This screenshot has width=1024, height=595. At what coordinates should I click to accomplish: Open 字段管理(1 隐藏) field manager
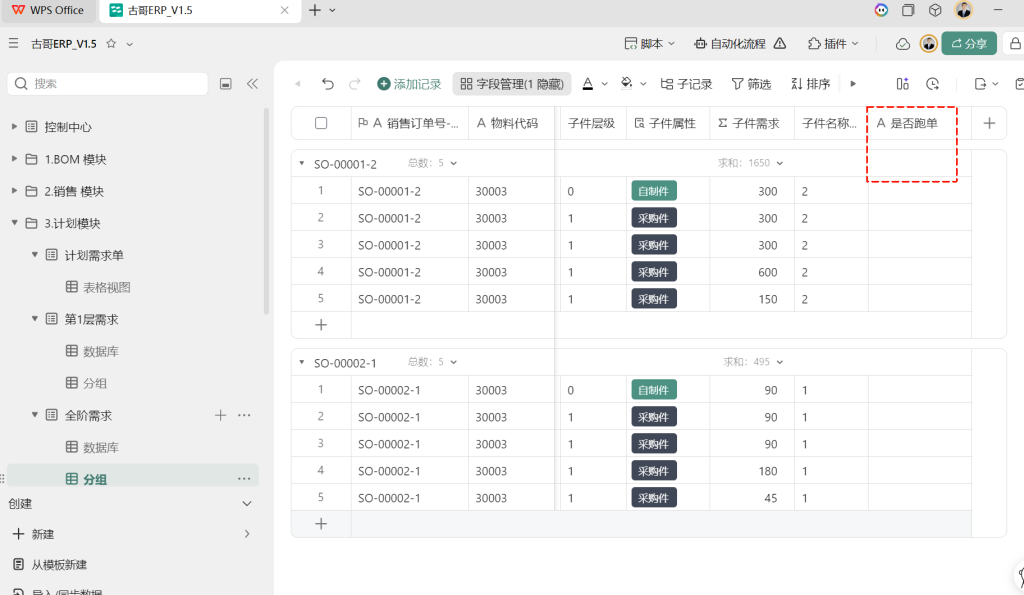(512, 84)
